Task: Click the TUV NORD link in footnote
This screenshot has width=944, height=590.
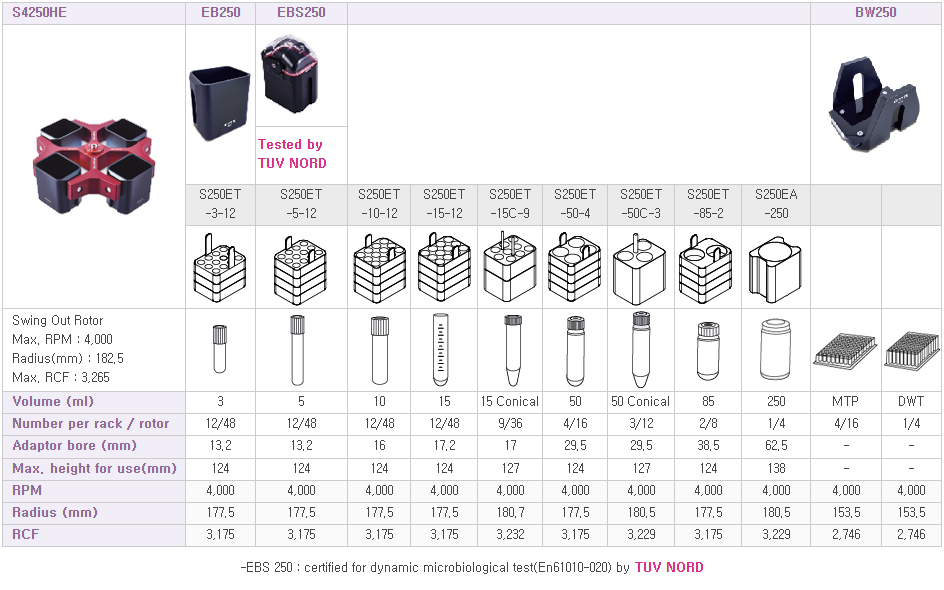Action: click(x=669, y=567)
